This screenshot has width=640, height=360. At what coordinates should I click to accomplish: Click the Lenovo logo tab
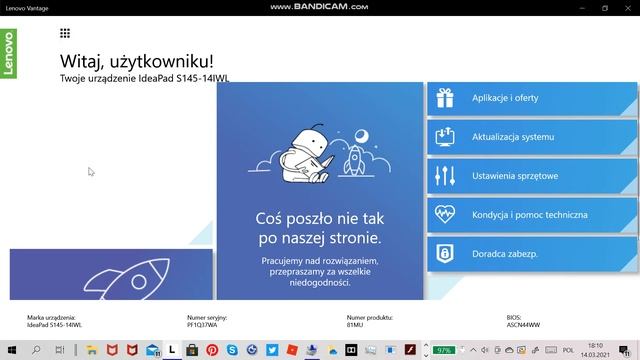pyautogui.click(x=9, y=53)
